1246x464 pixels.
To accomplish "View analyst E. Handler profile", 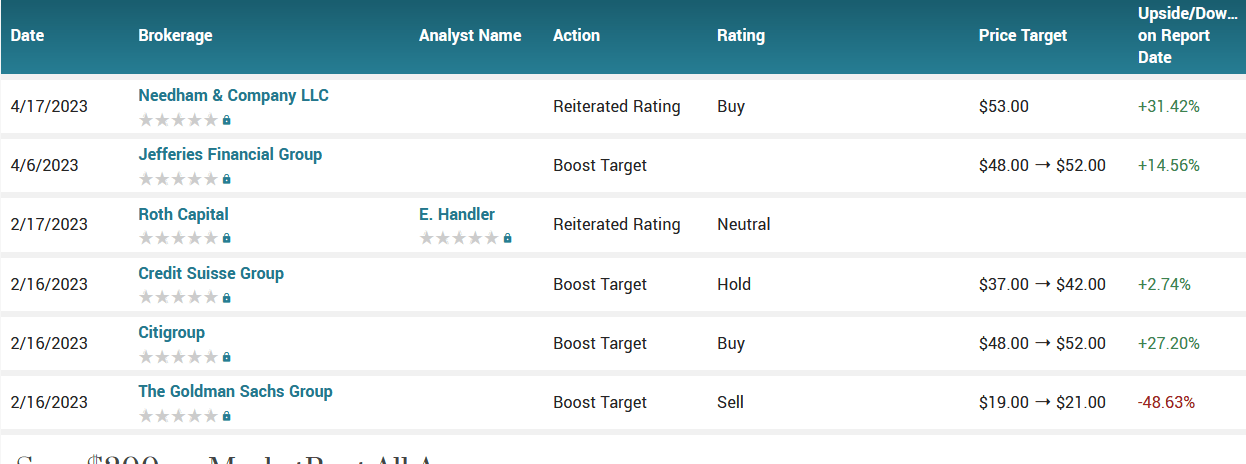I will (x=456, y=214).
